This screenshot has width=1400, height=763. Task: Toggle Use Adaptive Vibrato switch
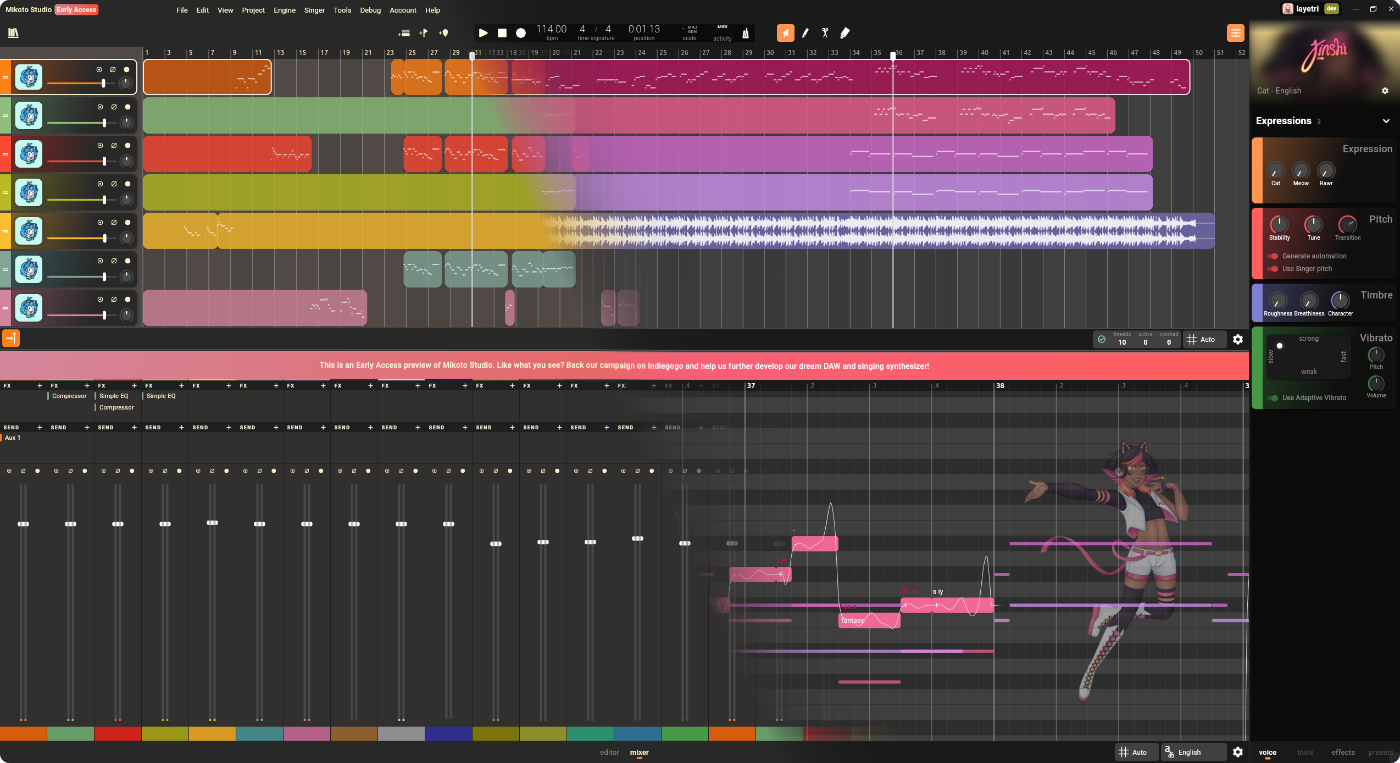pyautogui.click(x=1274, y=398)
